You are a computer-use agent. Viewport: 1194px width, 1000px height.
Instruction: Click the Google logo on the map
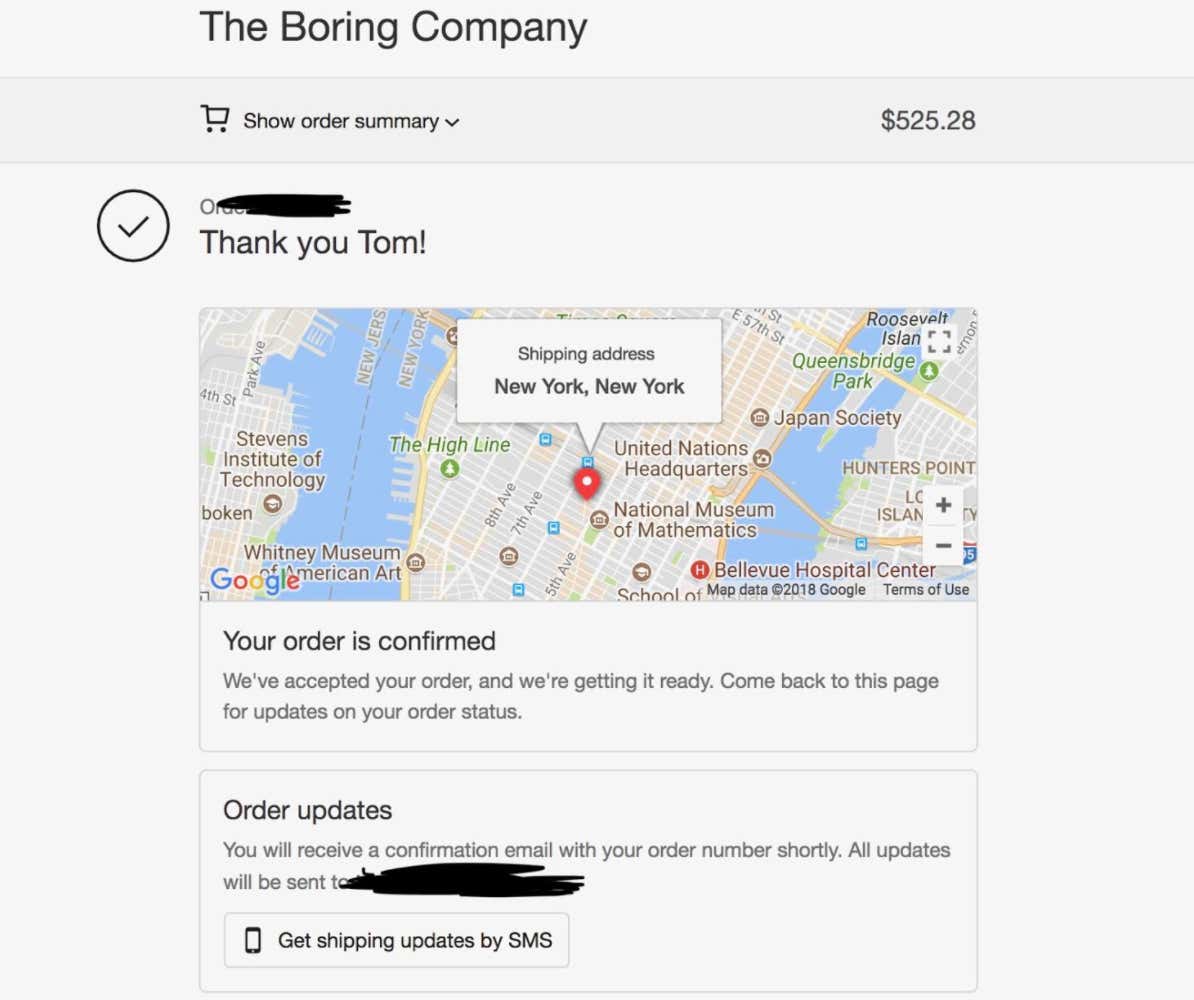coord(254,580)
